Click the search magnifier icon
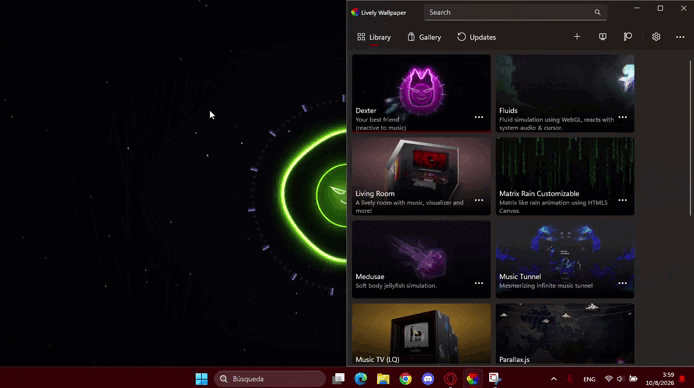Image resolution: width=694 pixels, height=388 pixels. pos(598,12)
